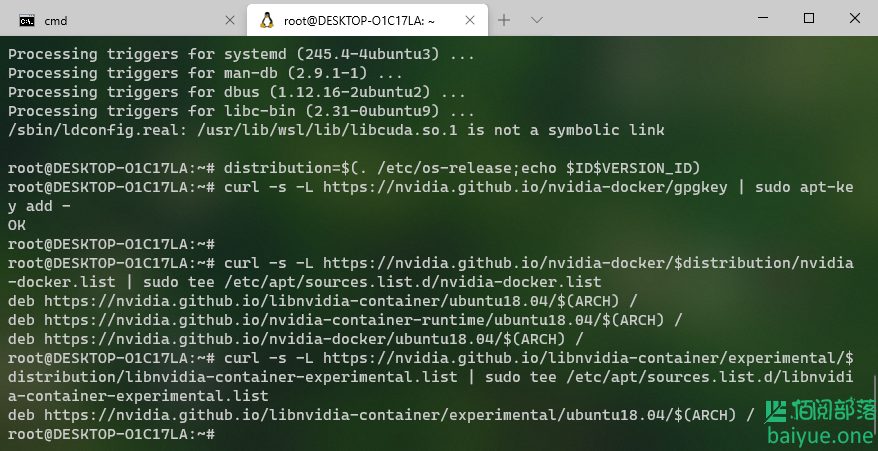Open a new tab with plus button
Screen dimensions: 878x451
pos(504,20)
